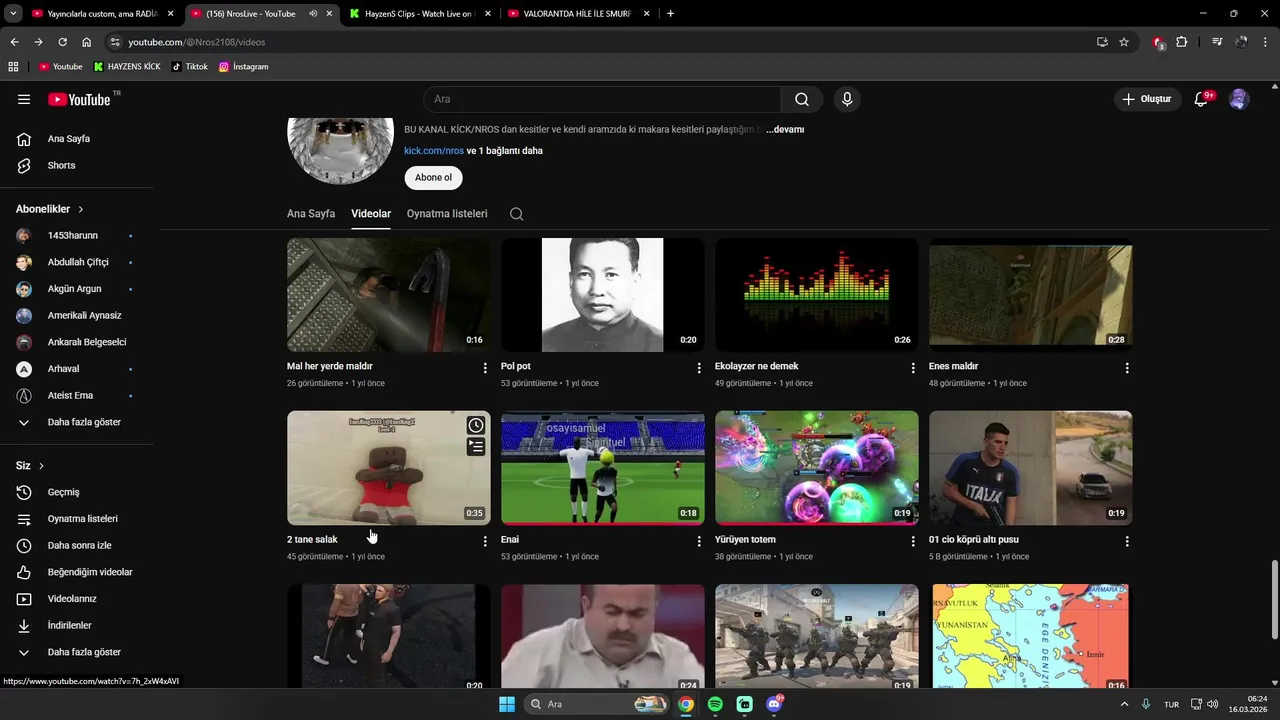The image size is (1280, 720).
Task: Open the YouTube hamburger guide menu
Action: [x=24, y=99]
